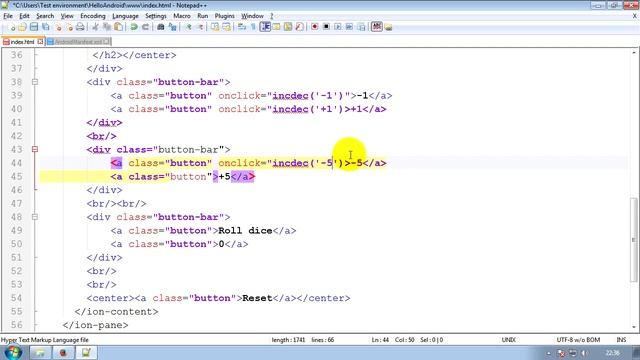This screenshot has width=640, height=360.
Task: Save the current file using the Save icon
Action: click(34, 27)
